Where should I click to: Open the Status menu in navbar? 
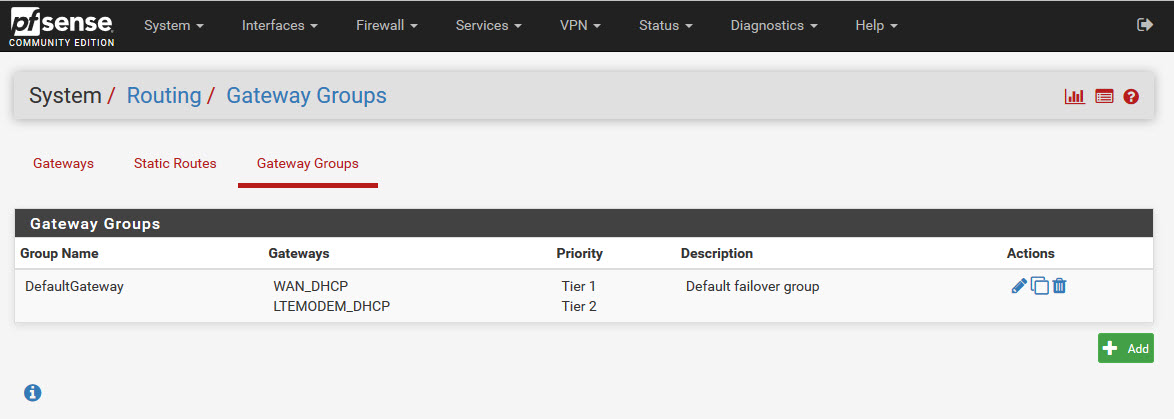click(x=665, y=26)
